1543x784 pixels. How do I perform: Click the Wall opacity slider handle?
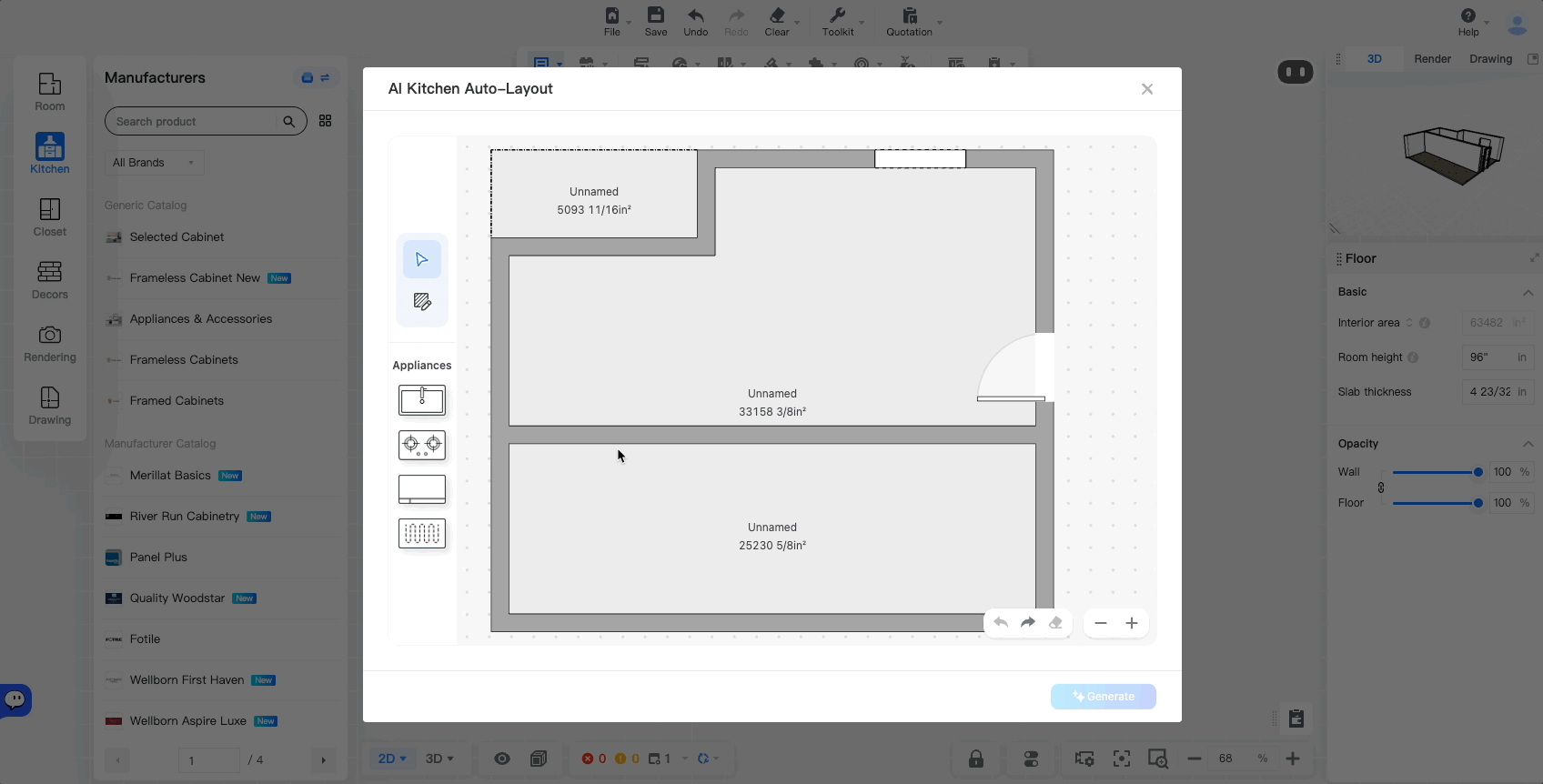pos(1478,472)
